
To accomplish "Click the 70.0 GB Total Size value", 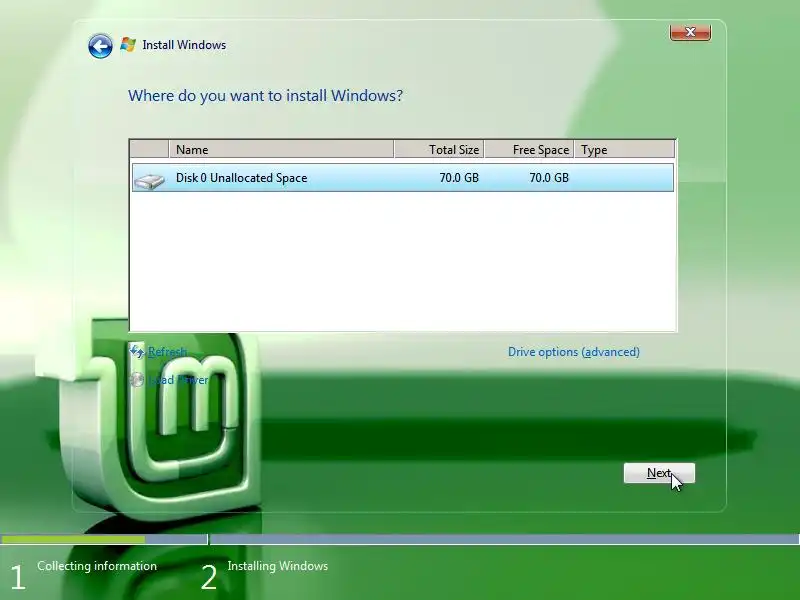I will (x=459, y=178).
